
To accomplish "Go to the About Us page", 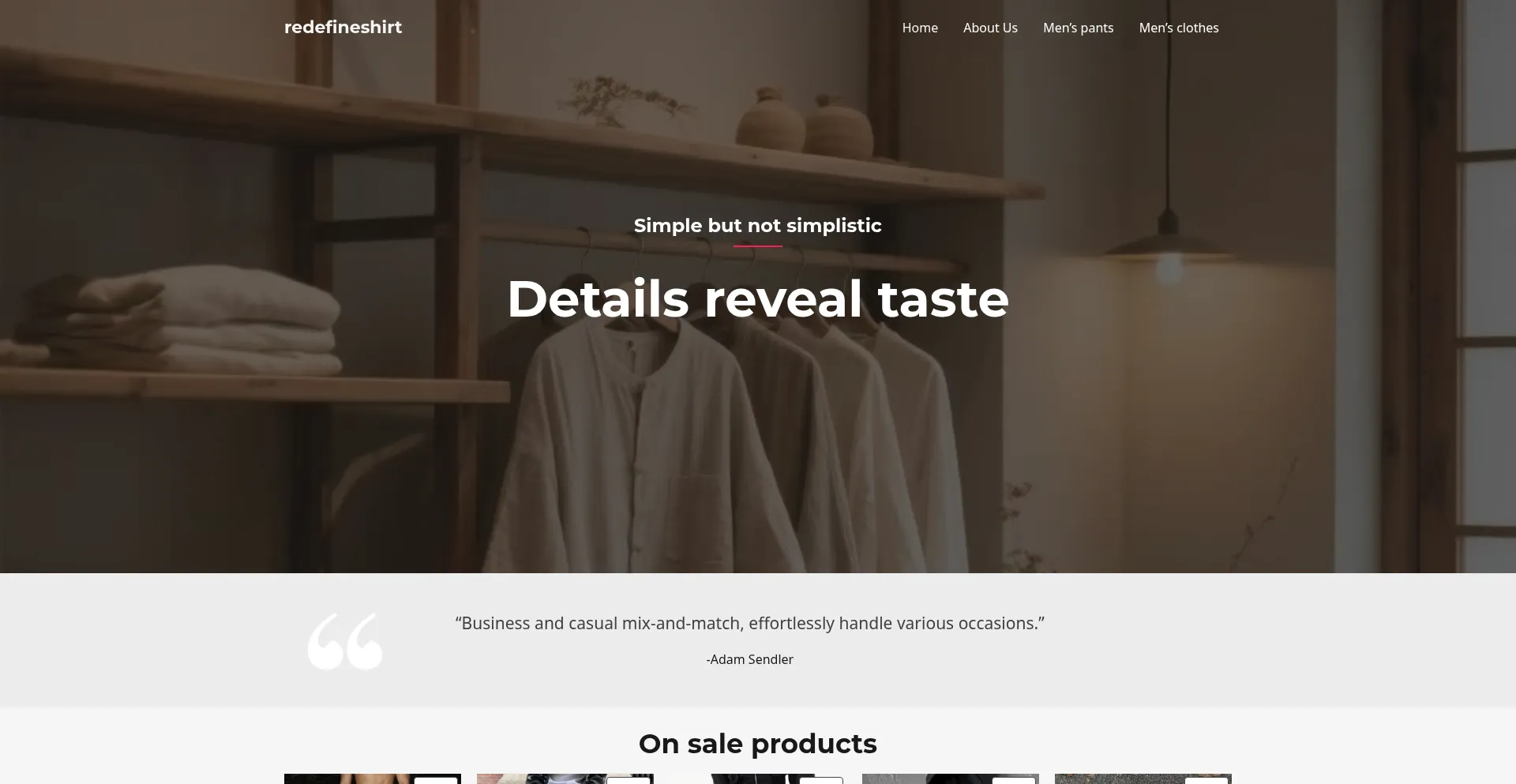I will [x=990, y=28].
